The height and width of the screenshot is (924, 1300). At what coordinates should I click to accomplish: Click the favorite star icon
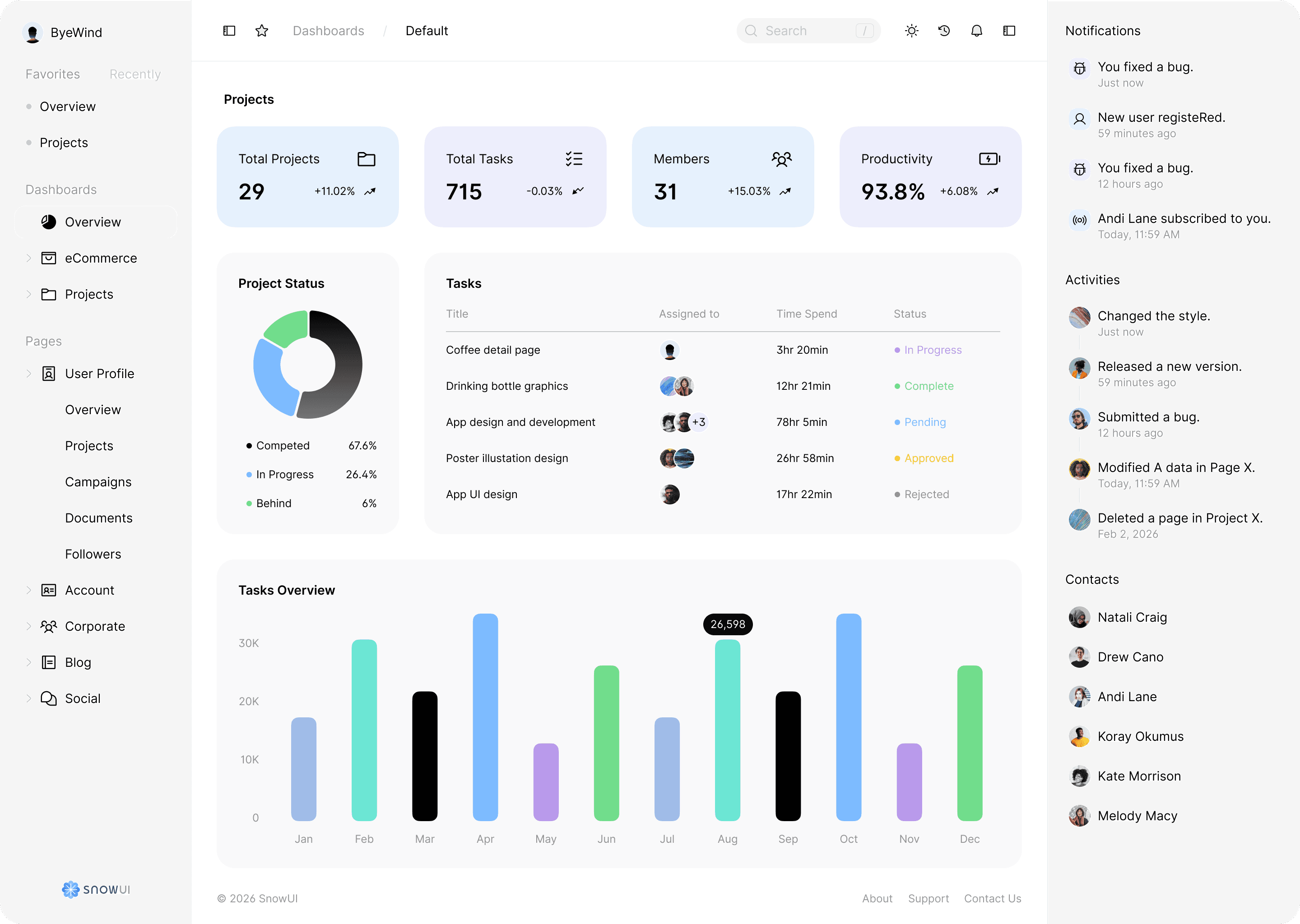[x=262, y=31]
